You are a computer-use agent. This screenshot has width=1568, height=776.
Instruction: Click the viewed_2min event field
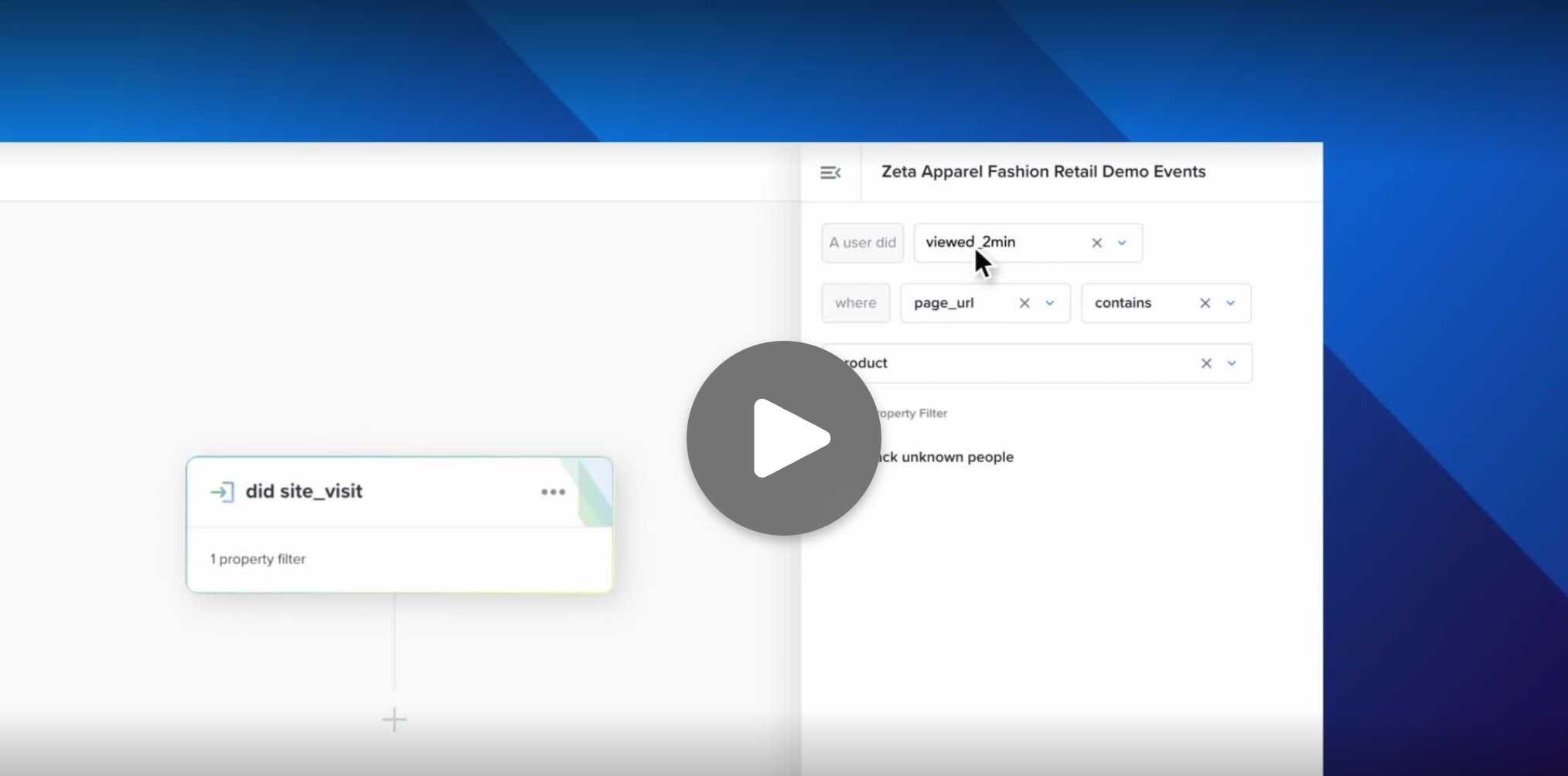(x=997, y=243)
